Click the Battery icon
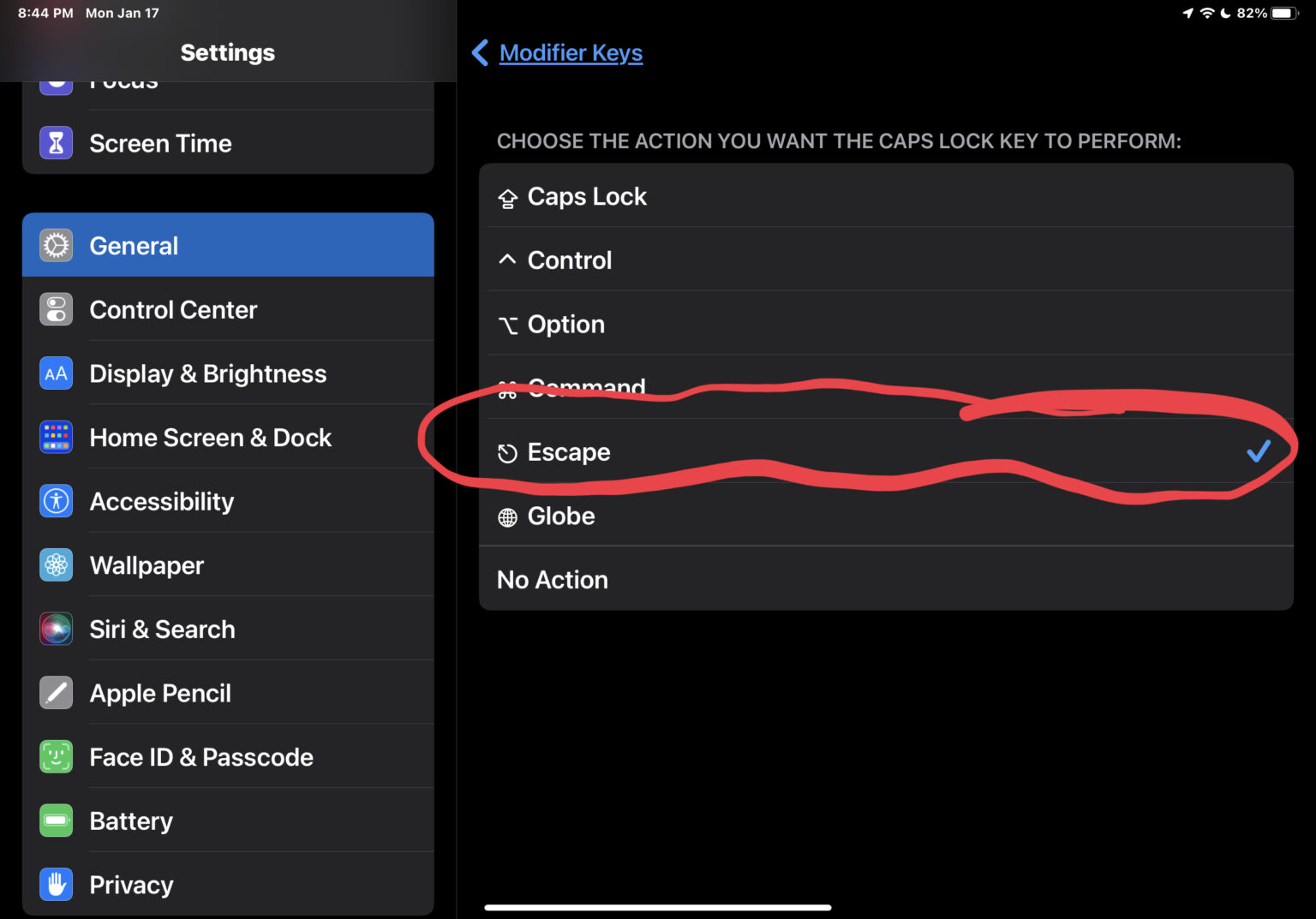The image size is (1316, 919). click(x=56, y=820)
